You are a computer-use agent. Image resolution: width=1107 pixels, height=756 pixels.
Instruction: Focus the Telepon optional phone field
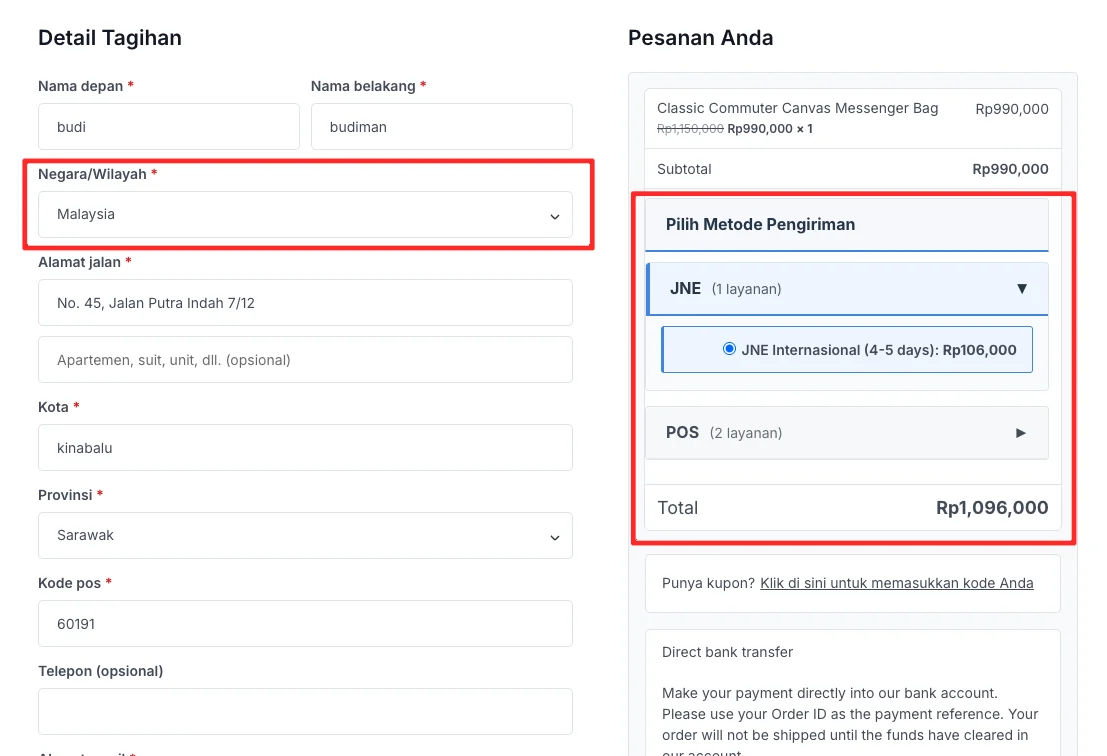(x=305, y=710)
